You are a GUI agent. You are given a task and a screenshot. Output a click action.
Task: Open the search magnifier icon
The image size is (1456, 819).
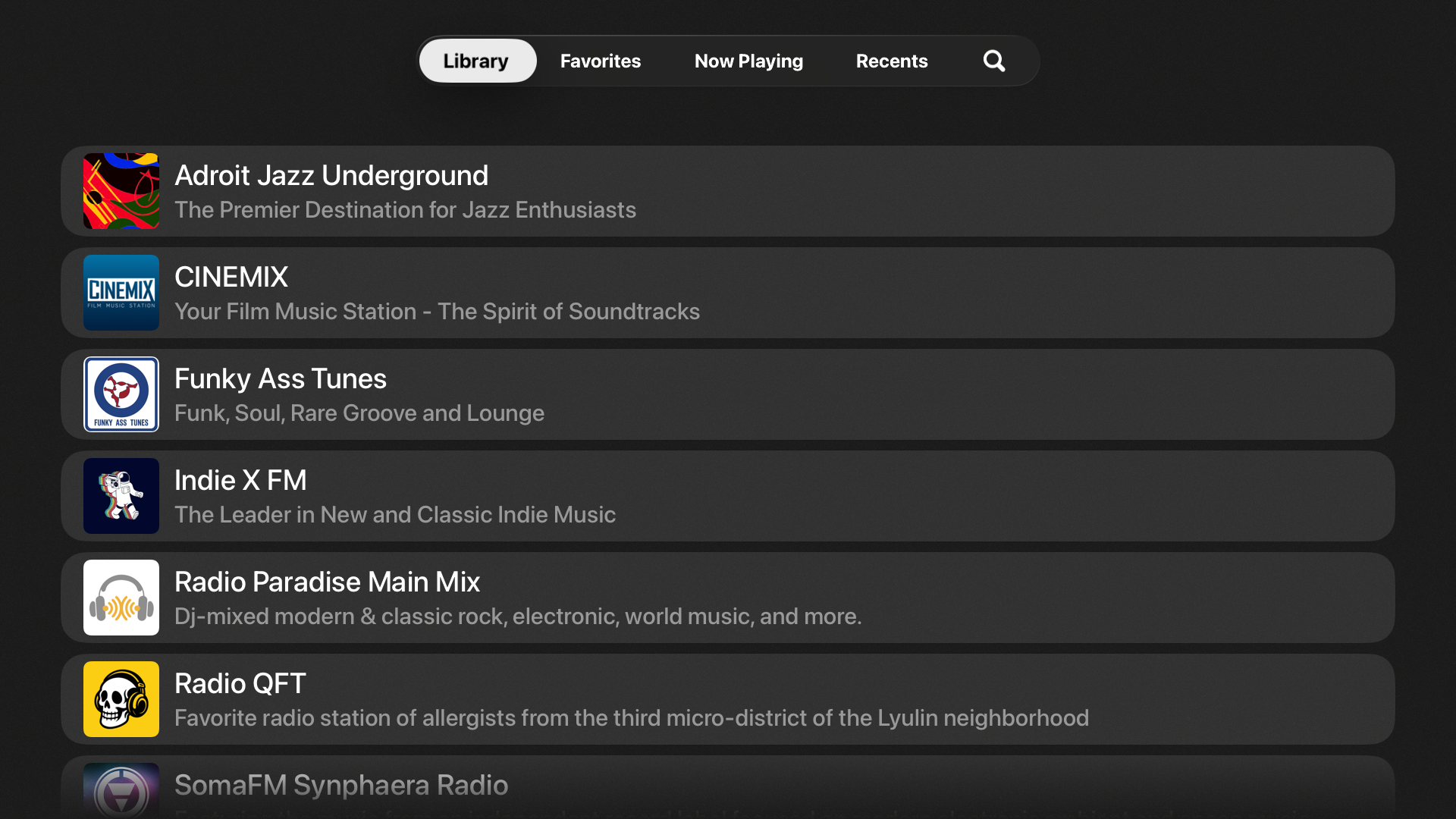[x=994, y=61]
